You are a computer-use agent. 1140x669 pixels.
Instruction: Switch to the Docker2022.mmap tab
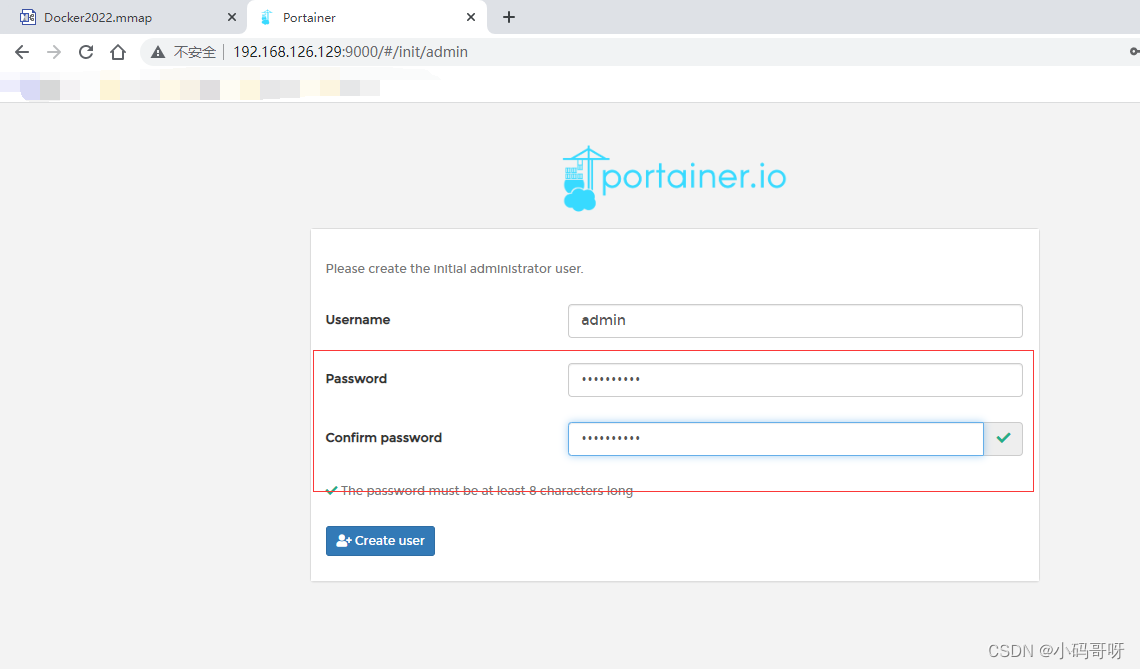point(124,17)
